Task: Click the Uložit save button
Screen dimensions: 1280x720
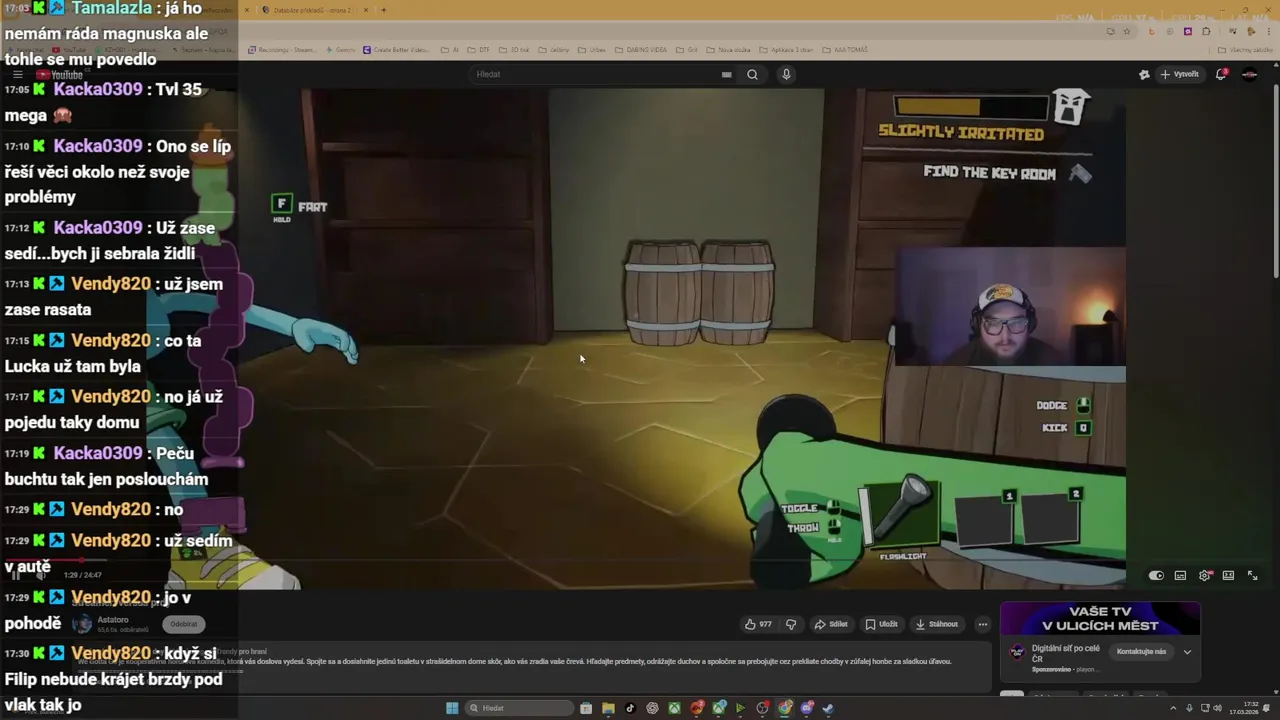Action: coord(881,624)
